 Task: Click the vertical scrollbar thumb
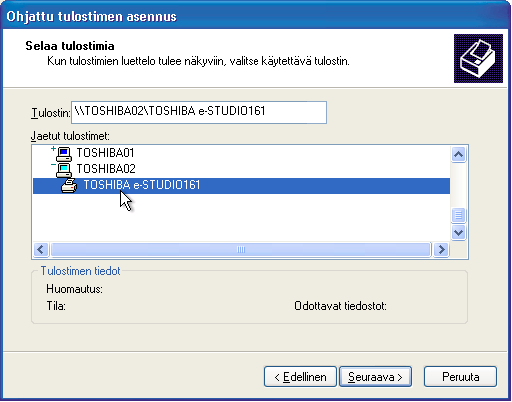(x=459, y=215)
